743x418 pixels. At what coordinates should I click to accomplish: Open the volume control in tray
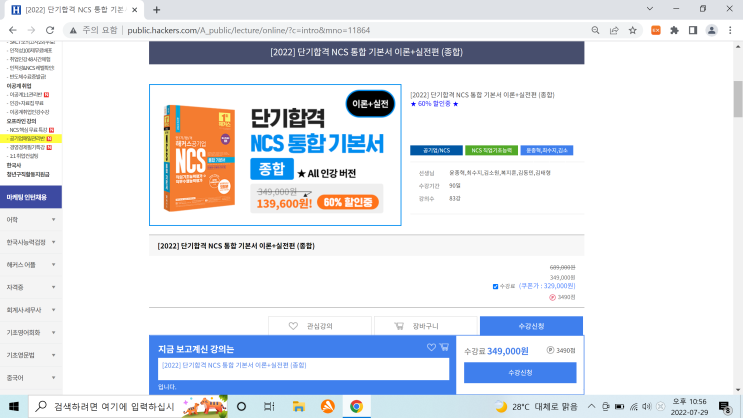(x=647, y=407)
